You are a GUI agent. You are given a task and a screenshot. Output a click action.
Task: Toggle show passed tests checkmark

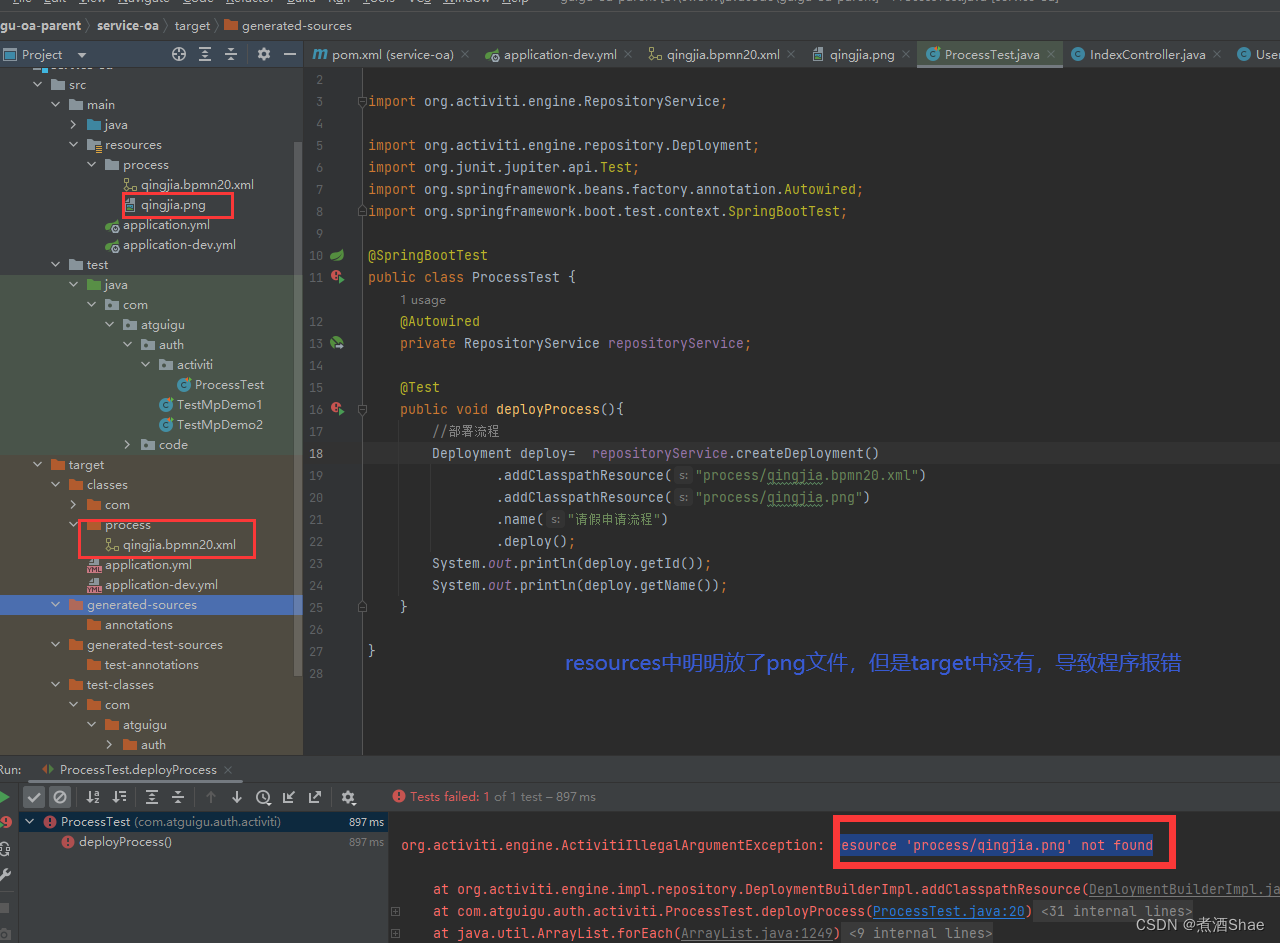pos(34,797)
